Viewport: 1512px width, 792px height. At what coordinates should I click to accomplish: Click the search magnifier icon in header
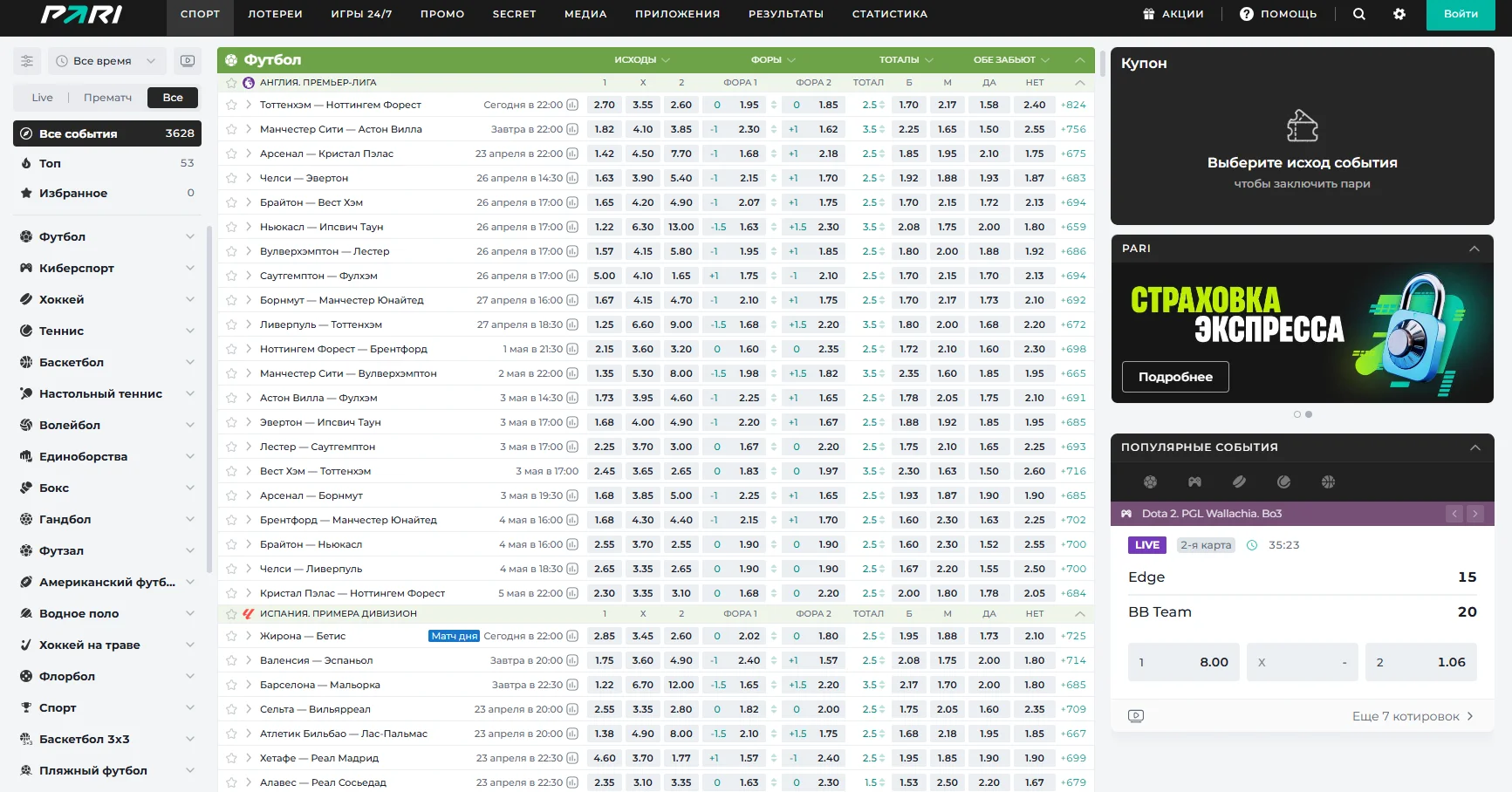[1358, 14]
